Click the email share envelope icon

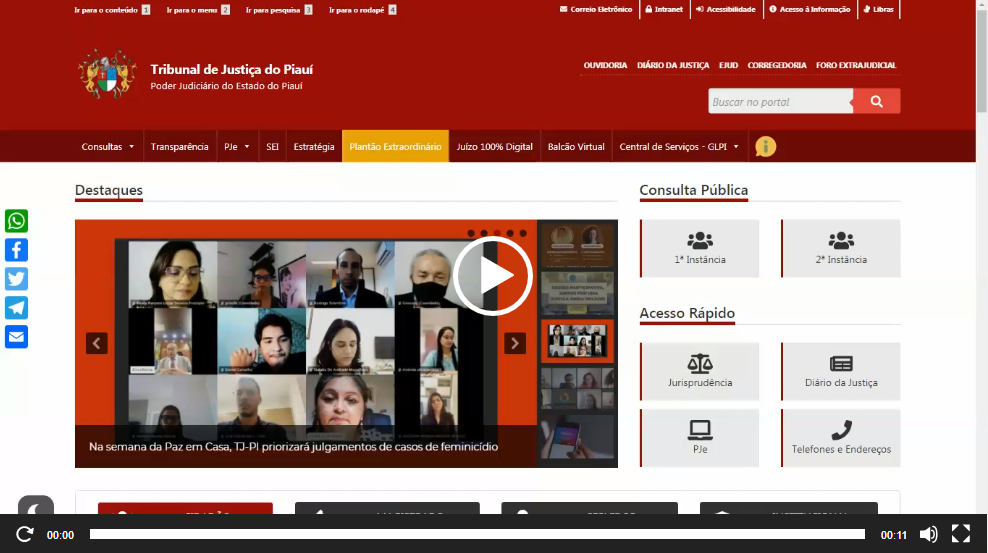click(16, 337)
